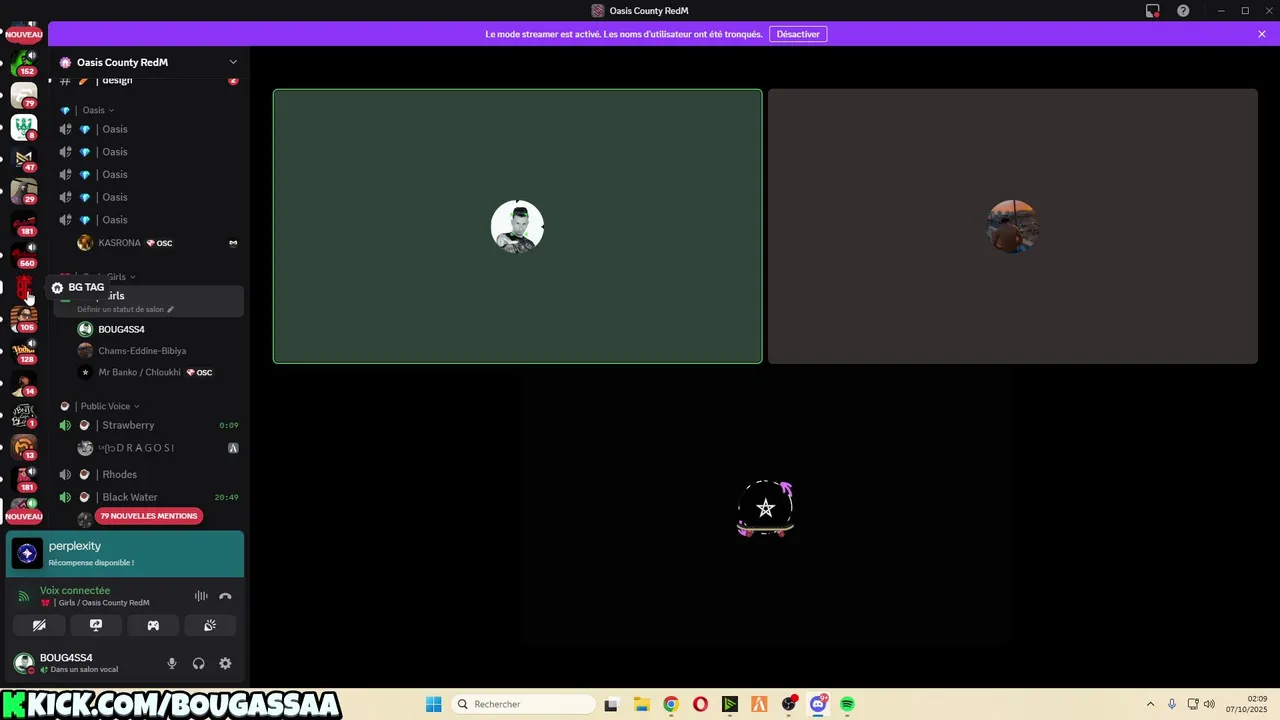Click the top NOUVEAU unread indicator
The width and height of the screenshot is (1280, 720).
[x=24, y=34]
